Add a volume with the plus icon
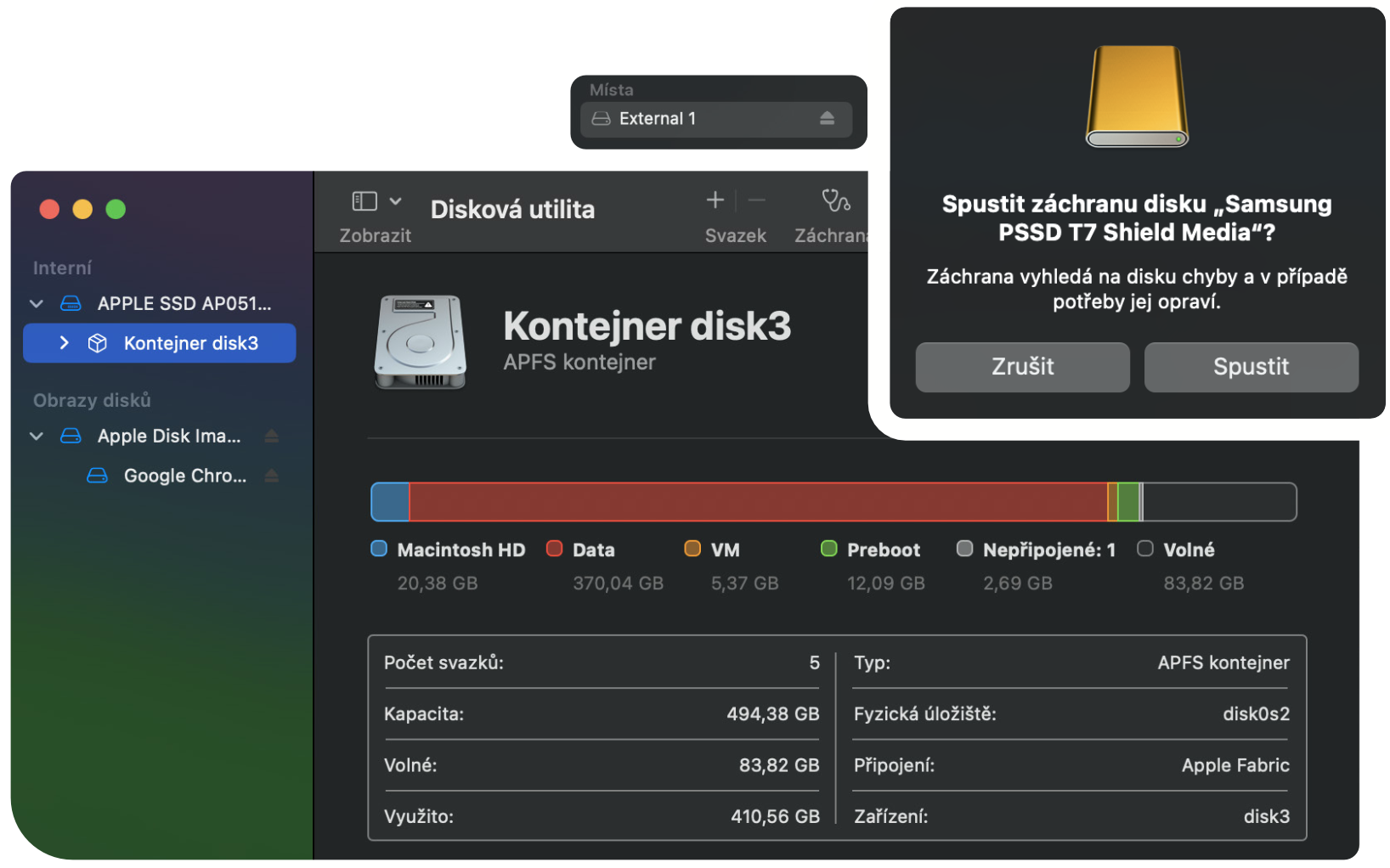 tap(715, 200)
